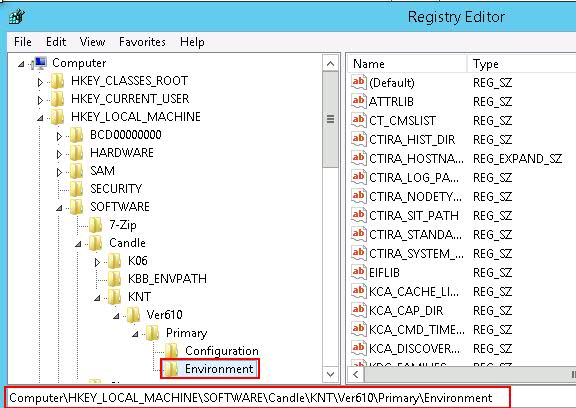
Task: Click tree pane scroll up arrow
Action: coord(330,64)
